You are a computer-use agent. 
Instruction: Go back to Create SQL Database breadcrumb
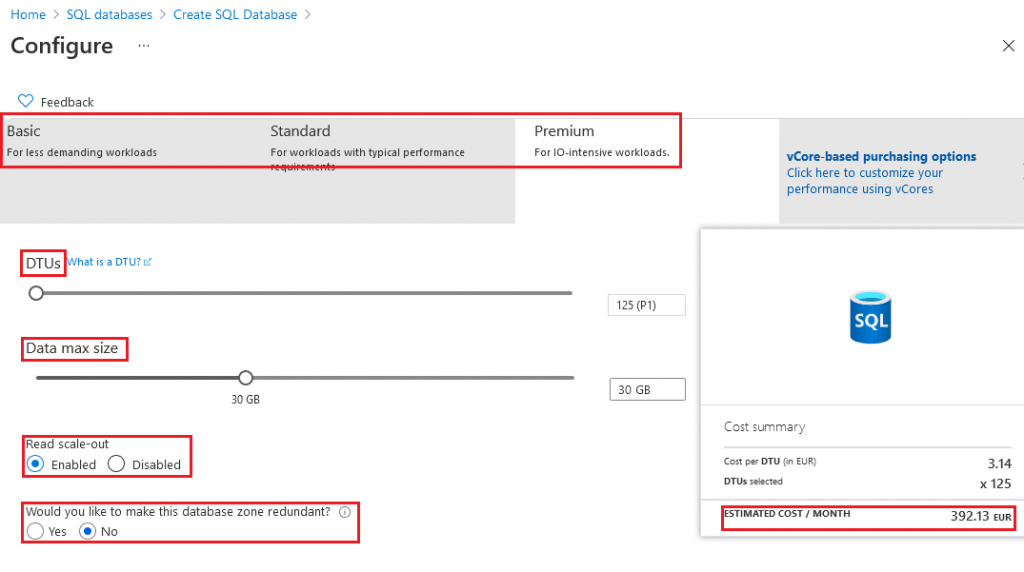tap(235, 15)
